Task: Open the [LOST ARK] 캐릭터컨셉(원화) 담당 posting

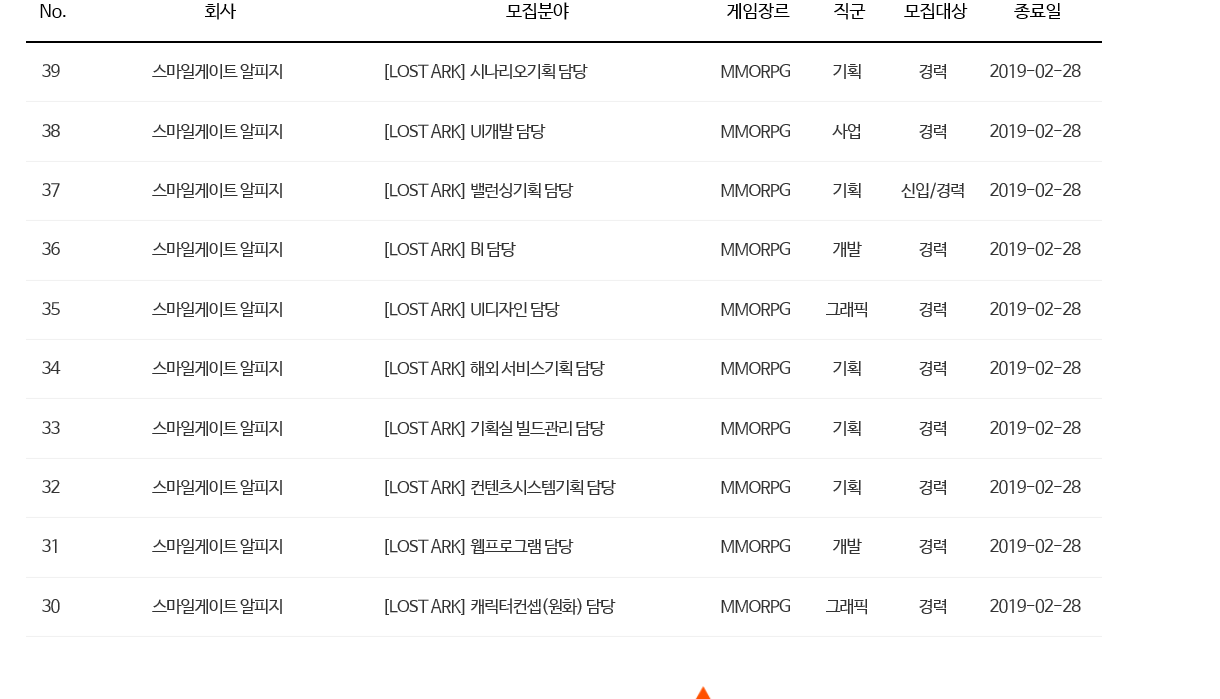Action: click(x=499, y=607)
